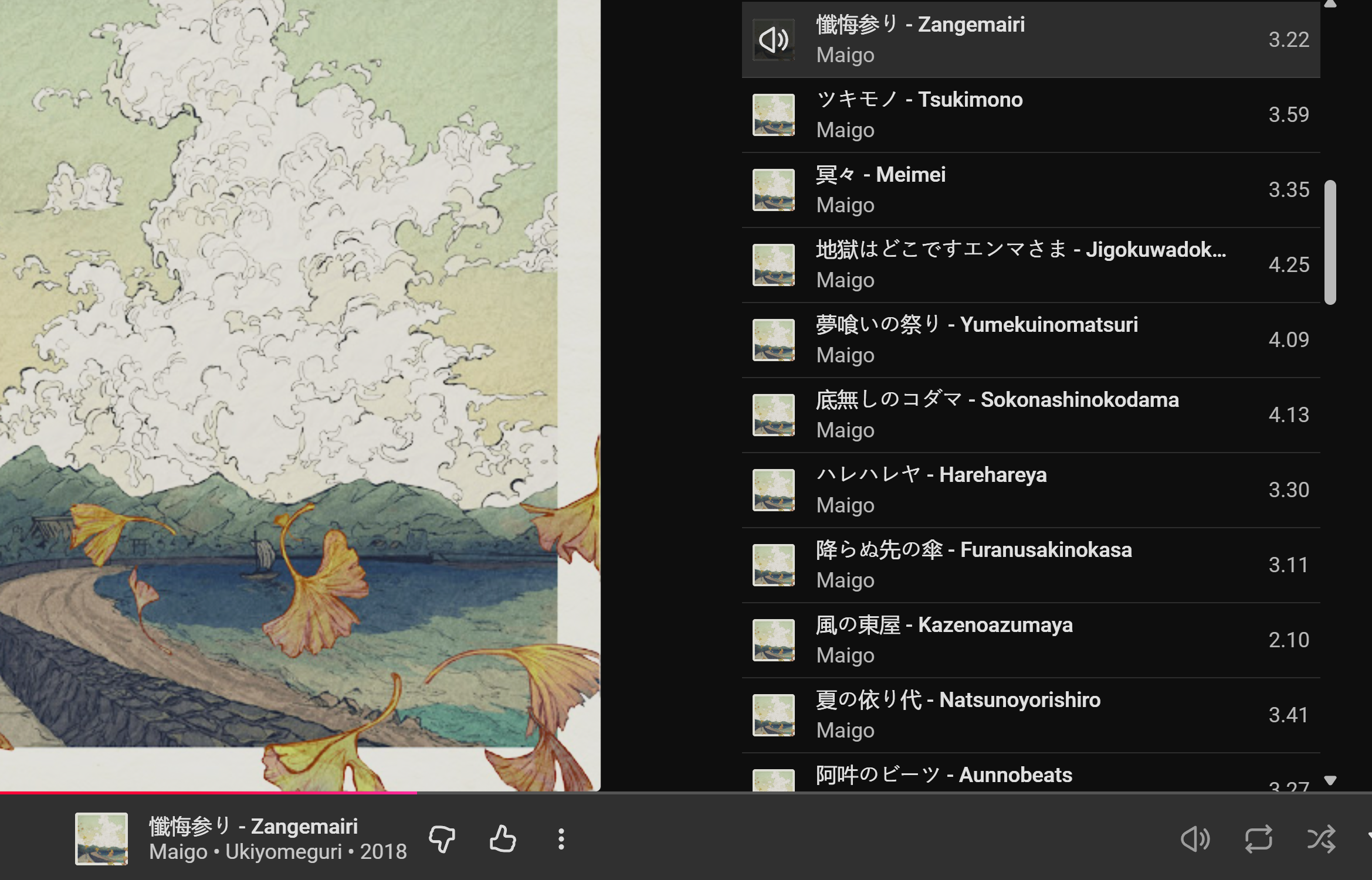The height and width of the screenshot is (880, 1372).
Task: Click the Kazenoazumaya track thumbnail
Action: click(774, 640)
